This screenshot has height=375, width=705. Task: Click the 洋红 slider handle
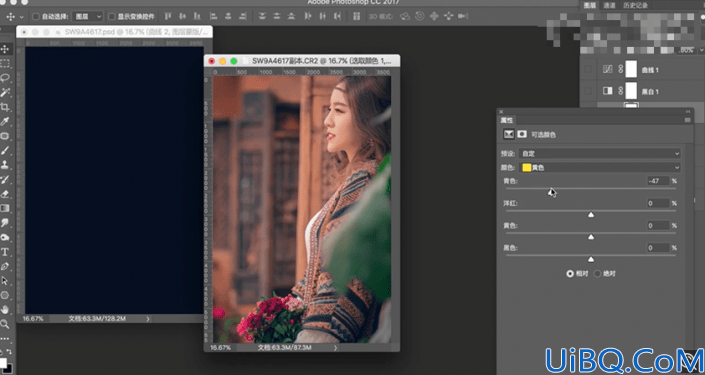coord(591,215)
